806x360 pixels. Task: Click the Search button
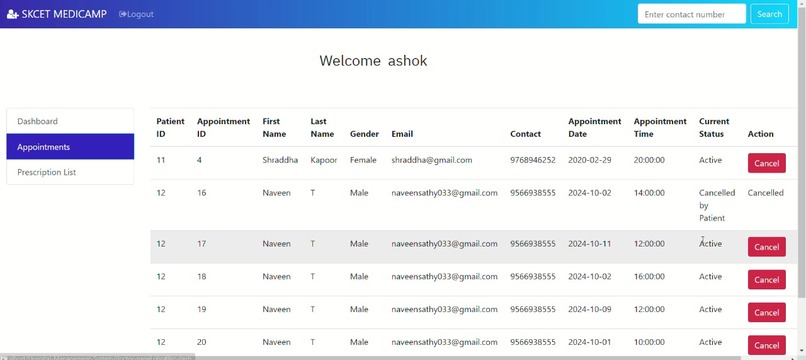(769, 14)
